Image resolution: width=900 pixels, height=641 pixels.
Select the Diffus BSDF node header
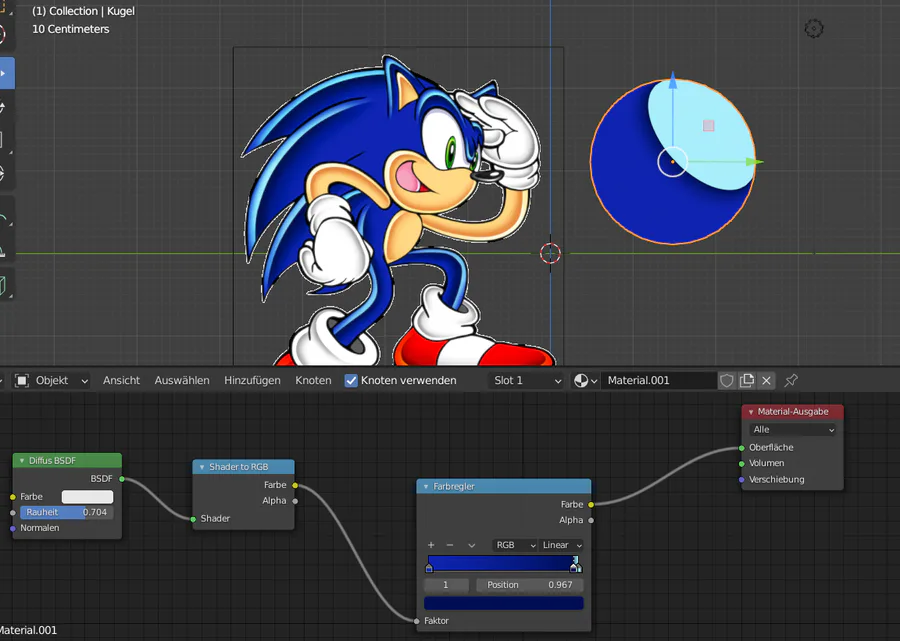pyautogui.click(x=67, y=461)
